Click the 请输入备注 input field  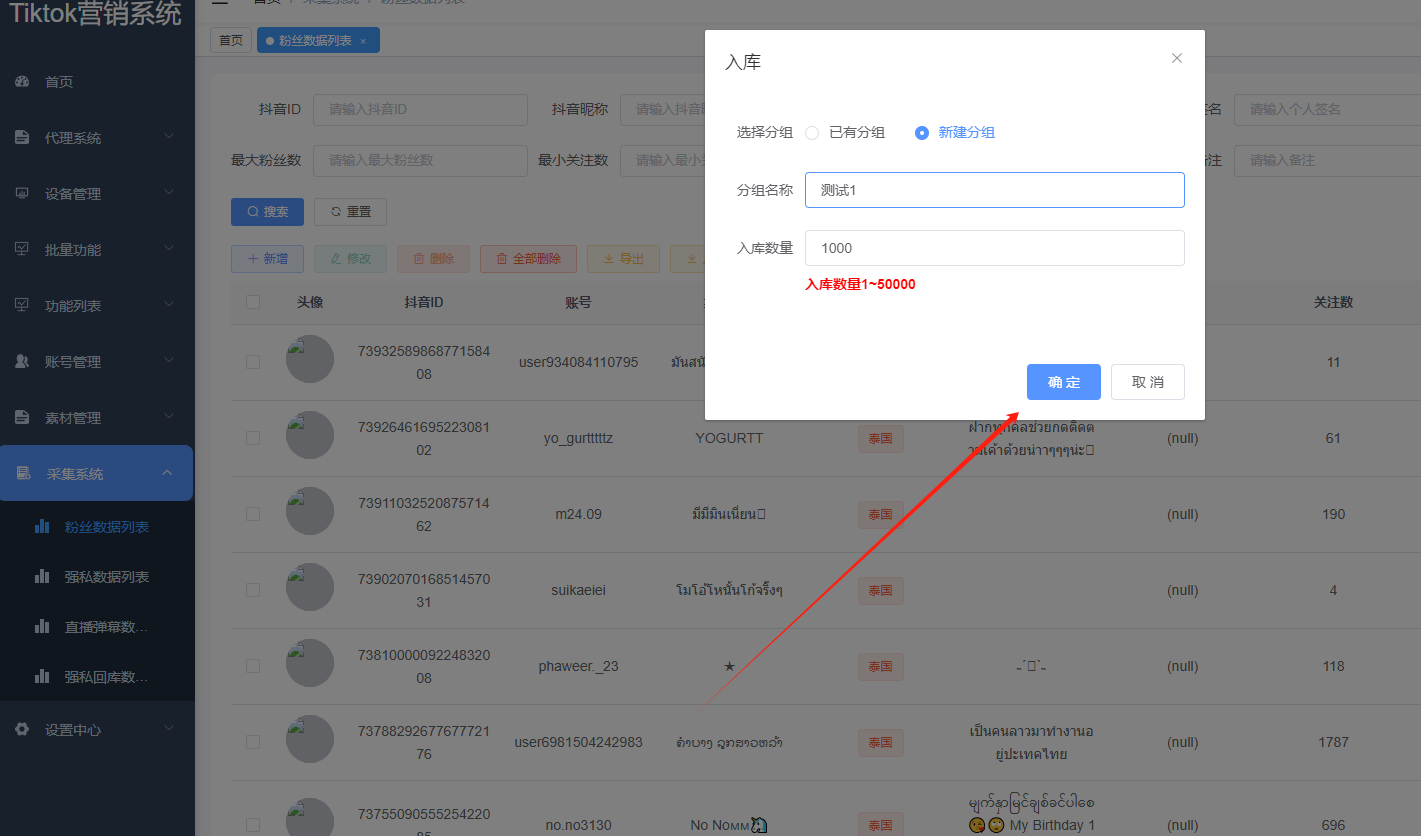tap(1327, 160)
